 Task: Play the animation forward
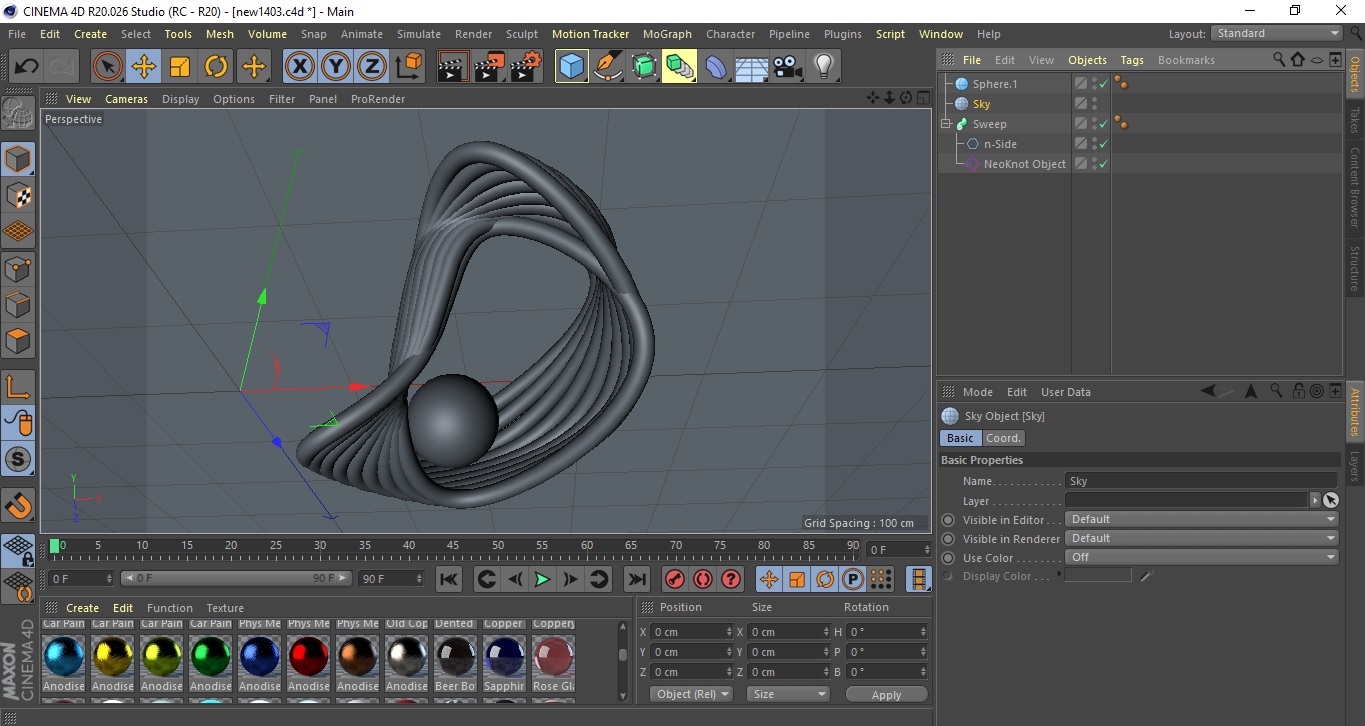click(x=542, y=579)
